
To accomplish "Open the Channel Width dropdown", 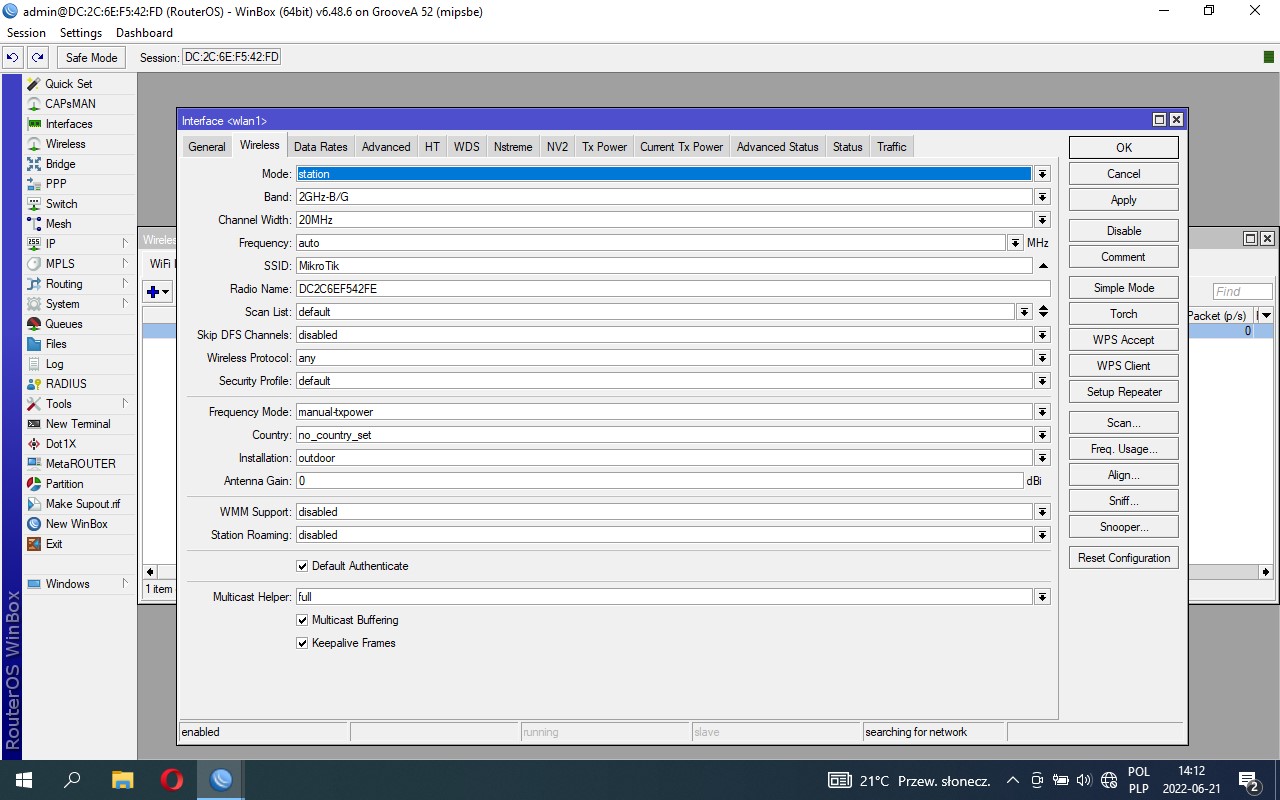I will 1042,220.
